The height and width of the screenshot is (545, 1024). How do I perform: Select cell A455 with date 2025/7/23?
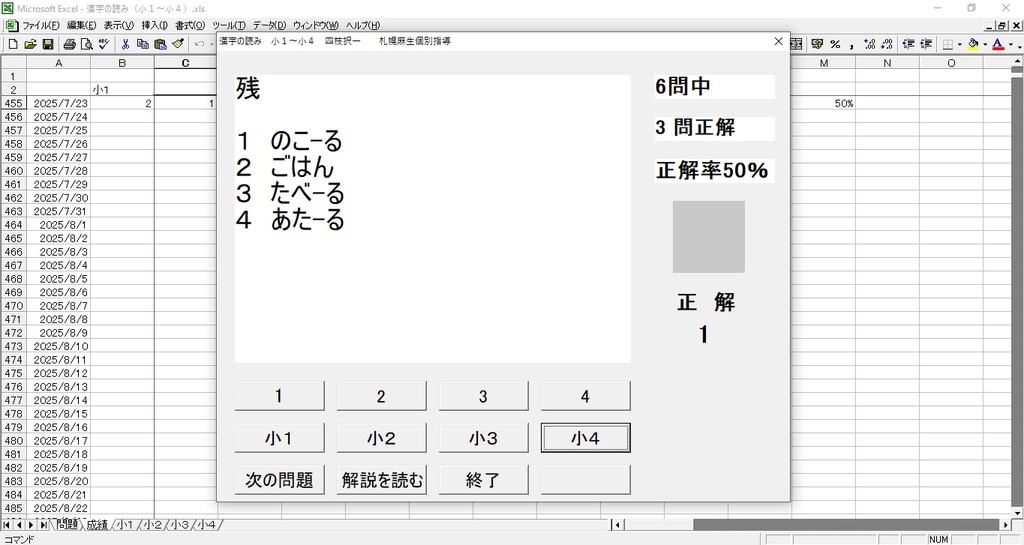point(58,103)
